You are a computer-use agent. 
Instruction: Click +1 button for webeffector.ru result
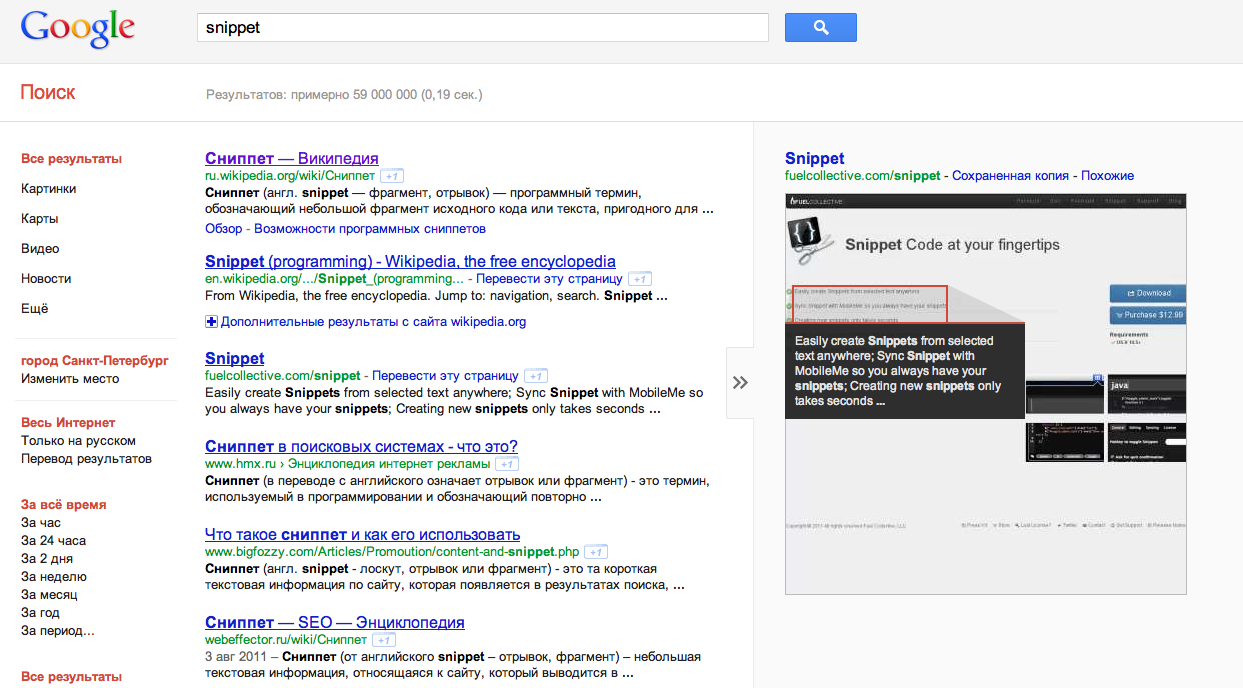point(384,640)
